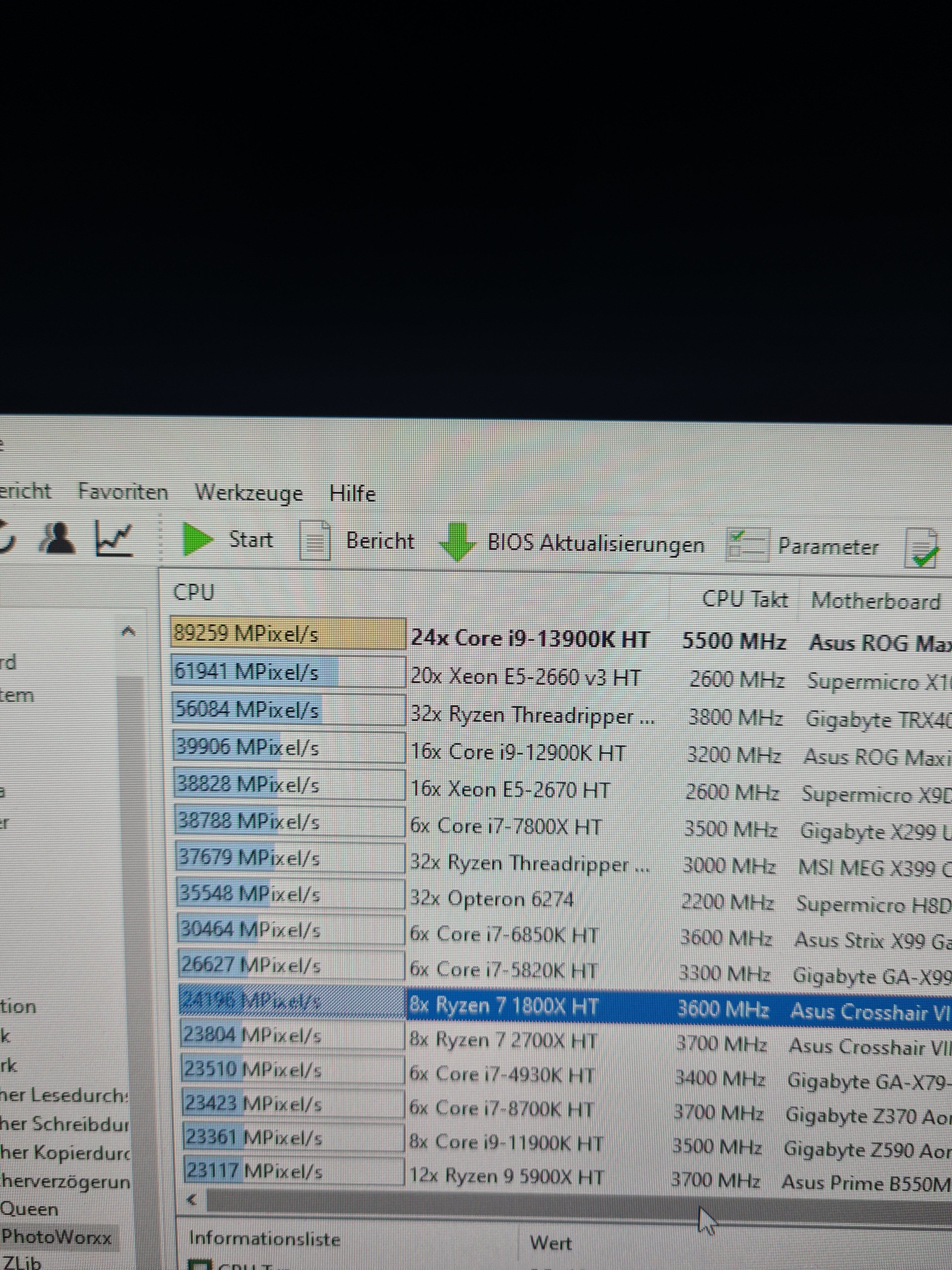
Task: Click the 89259 MPixel/s result bar
Action: tap(288, 633)
